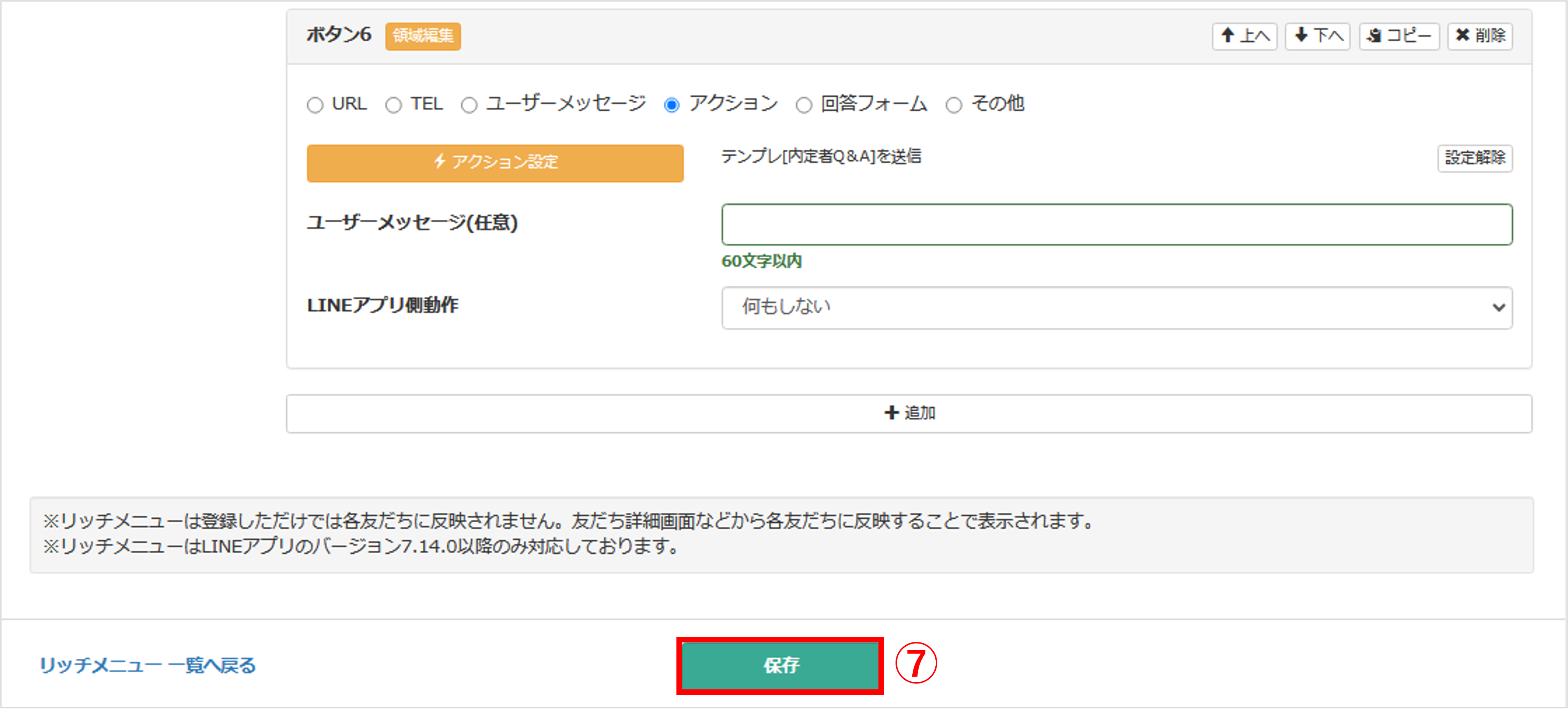Select the 回答フォーム radio option
The height and width of the screenshot is (718, 1568).
click(804, 105)
